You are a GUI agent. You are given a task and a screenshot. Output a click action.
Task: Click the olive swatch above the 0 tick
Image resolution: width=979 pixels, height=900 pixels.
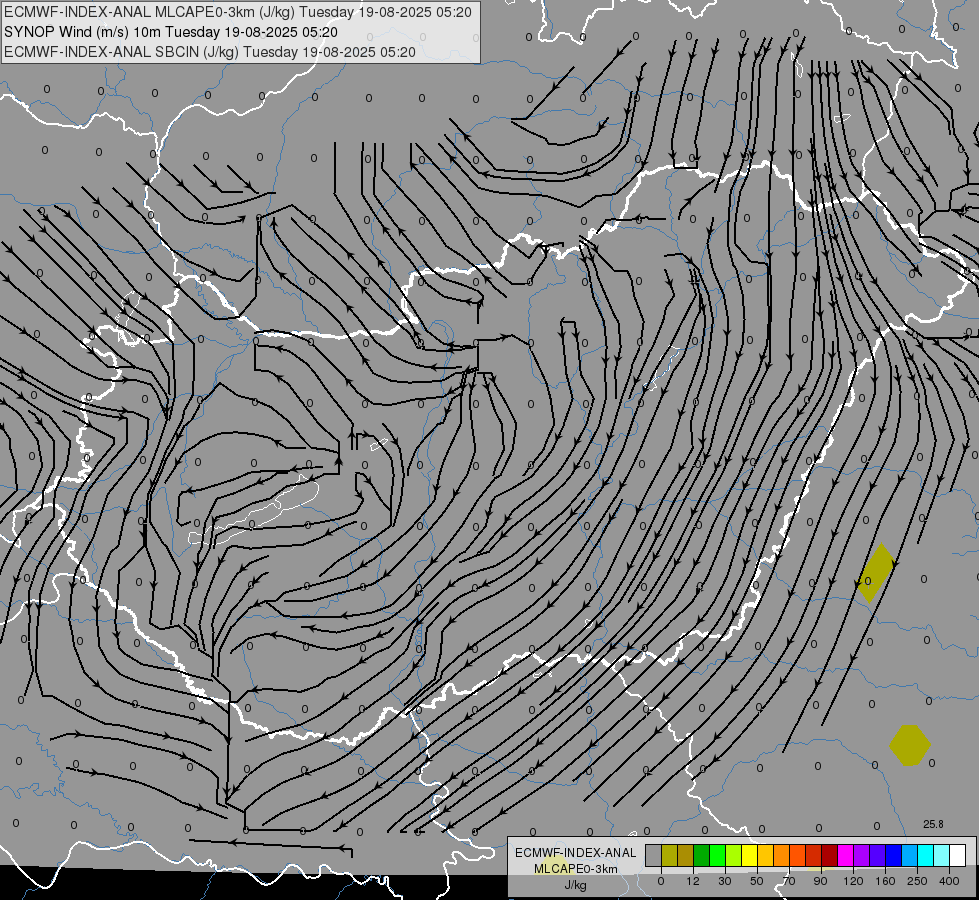click(x=669, y=855)
